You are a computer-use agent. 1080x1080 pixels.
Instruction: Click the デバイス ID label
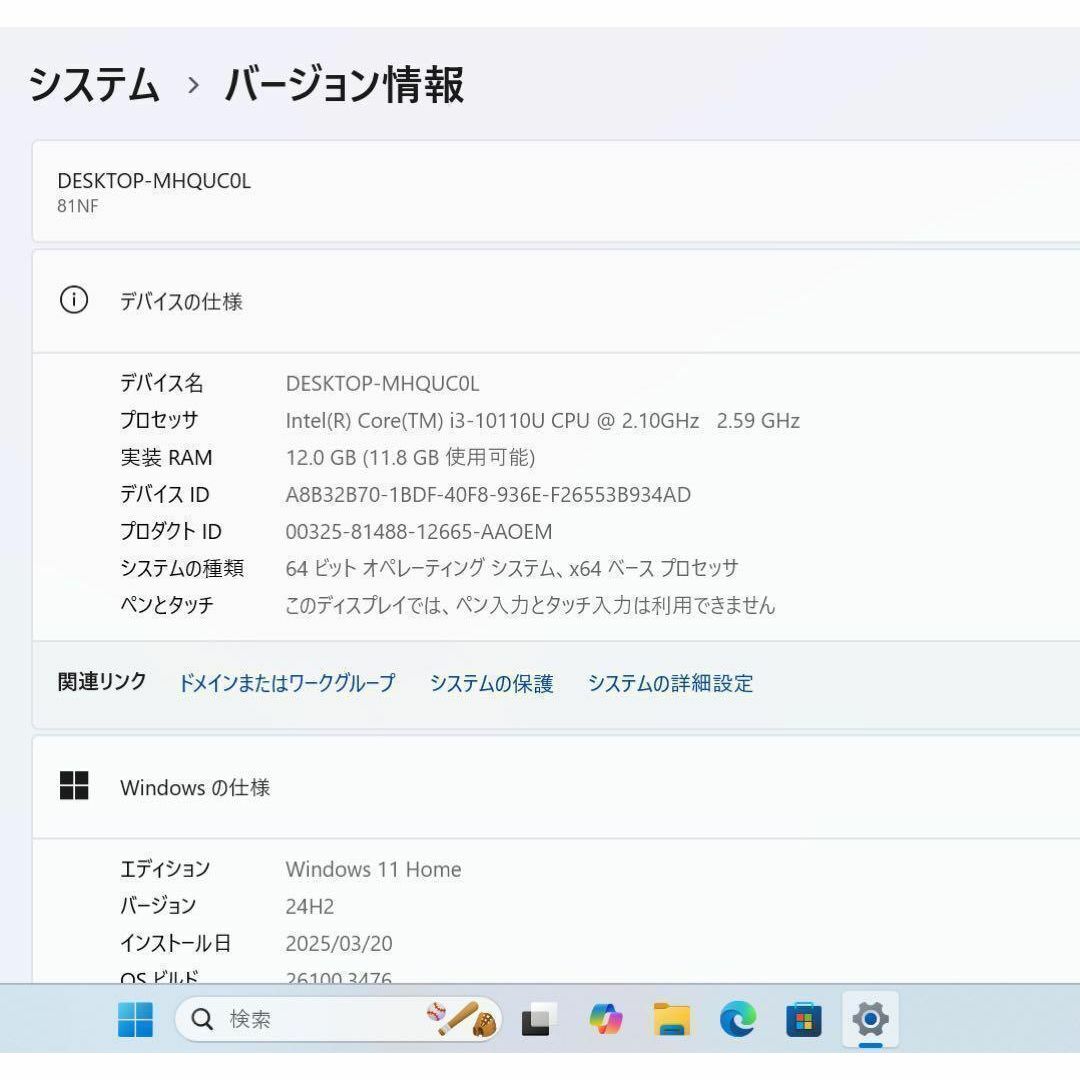[x=165, y=495]
